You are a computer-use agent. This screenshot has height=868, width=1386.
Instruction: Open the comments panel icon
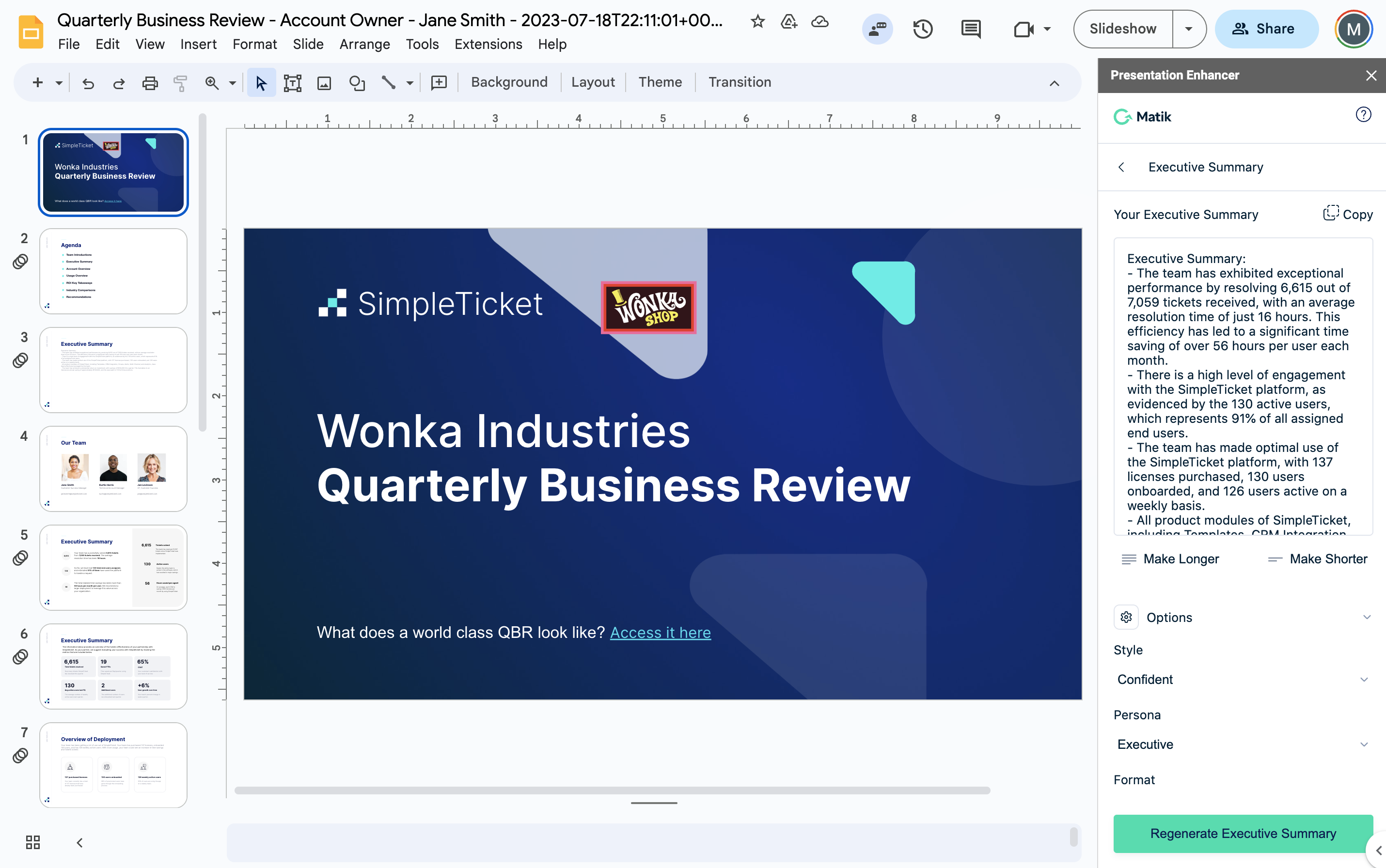(970, 29)
